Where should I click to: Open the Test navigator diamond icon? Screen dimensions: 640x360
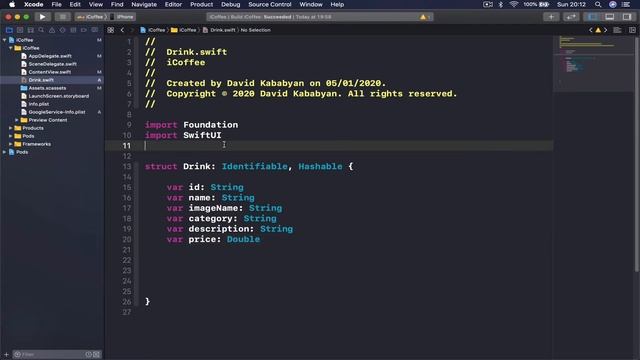point(62,30)
